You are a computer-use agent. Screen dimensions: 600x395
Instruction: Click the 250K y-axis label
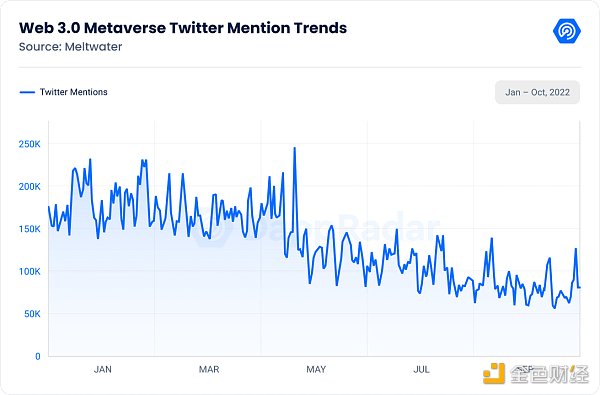pyautogui.click(x=29, y=144)
